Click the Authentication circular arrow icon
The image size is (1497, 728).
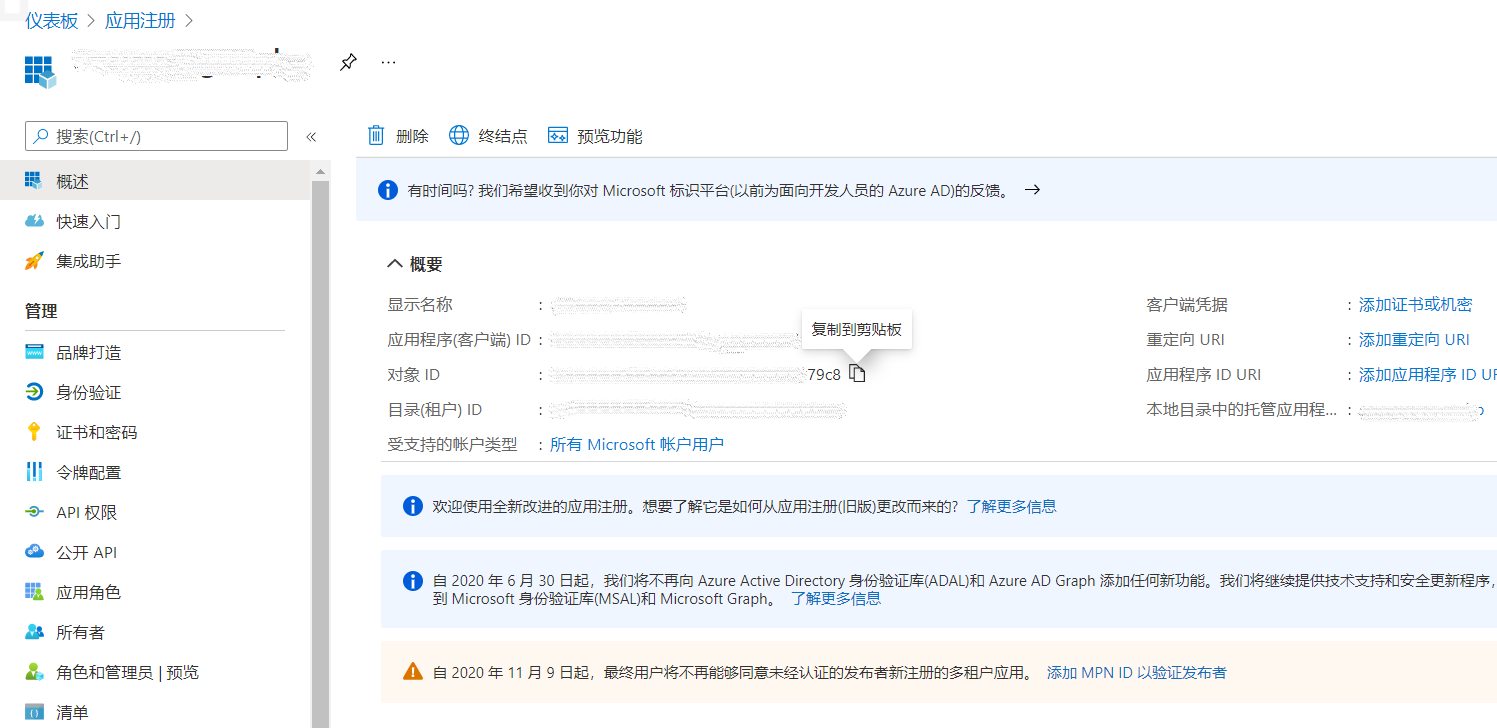pos(34,392)
